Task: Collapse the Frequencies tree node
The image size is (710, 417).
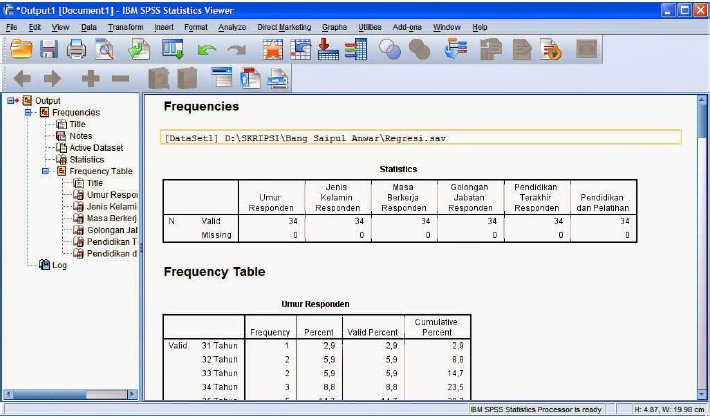Action: coord(29,113)
